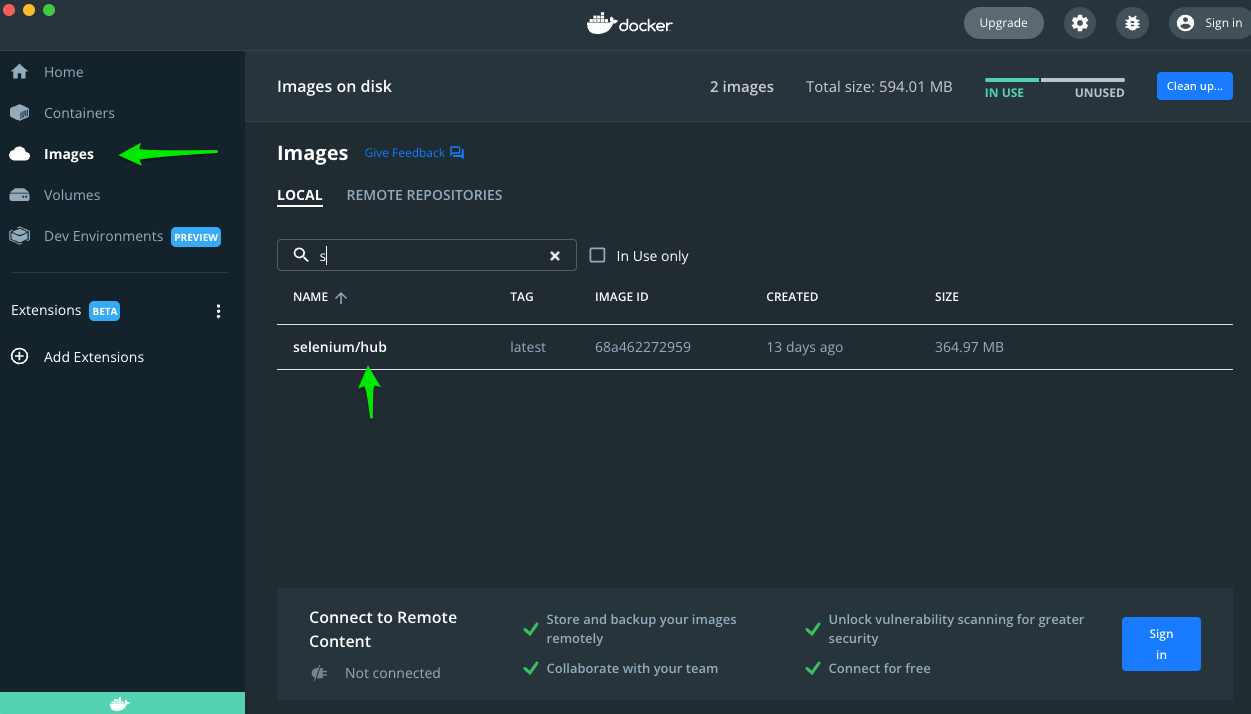Open Troubleshoot via the bug icon

pos(1132,23)
